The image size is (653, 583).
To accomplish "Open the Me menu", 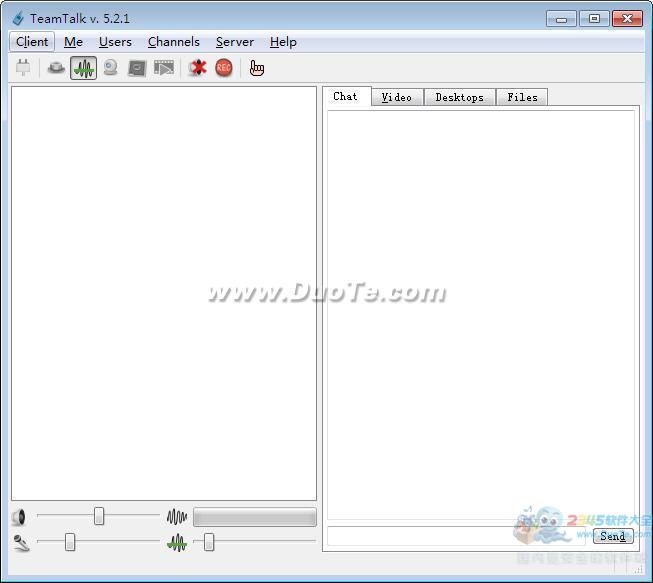I will pos(73,42).
